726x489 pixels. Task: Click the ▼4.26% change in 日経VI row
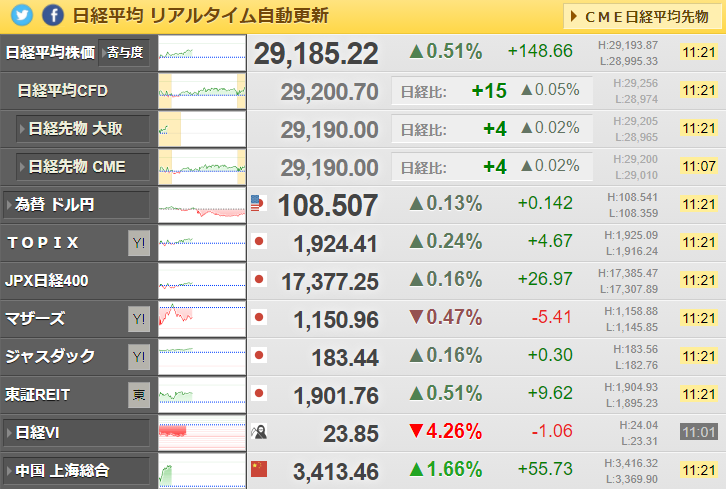tap(445, 431)
